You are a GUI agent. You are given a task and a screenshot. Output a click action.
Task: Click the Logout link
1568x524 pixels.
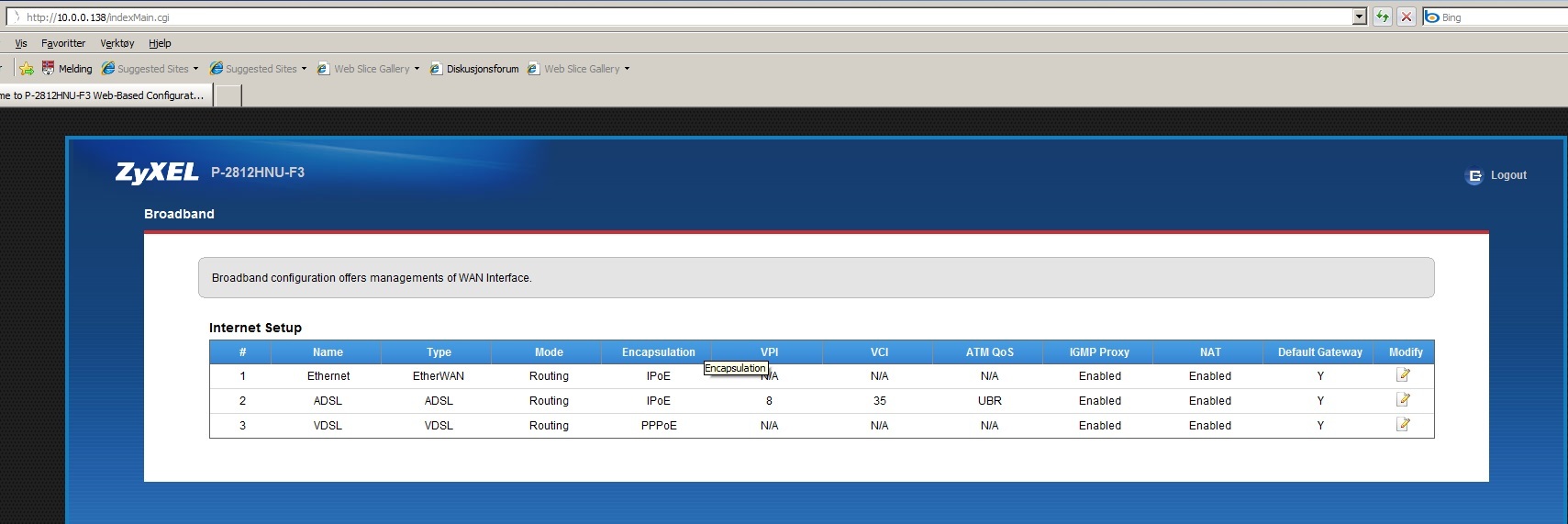coord(1508,175)
